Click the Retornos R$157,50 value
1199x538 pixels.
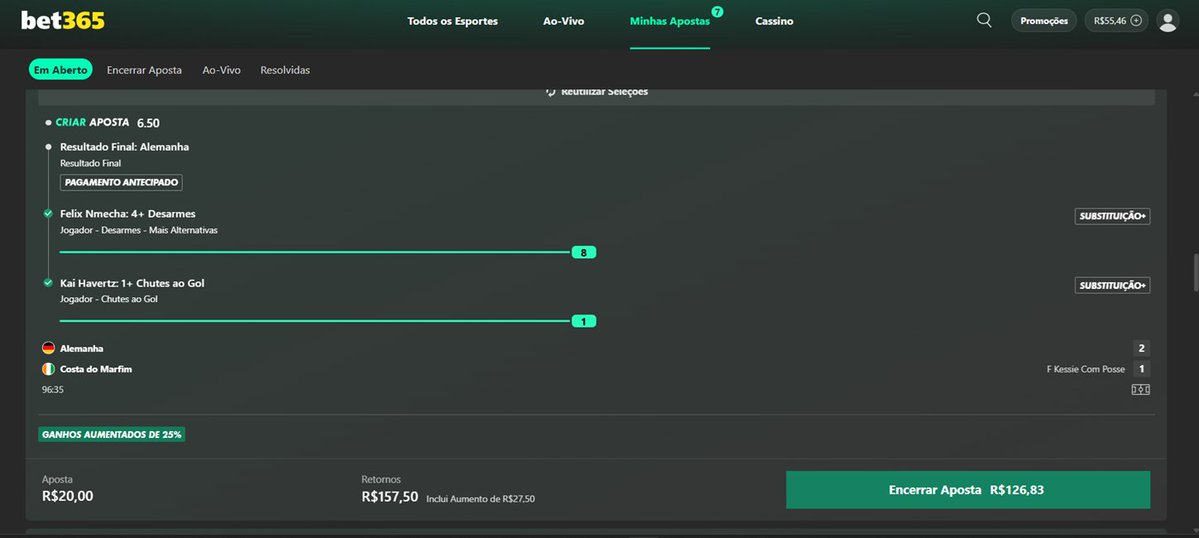tap(390, 496)
